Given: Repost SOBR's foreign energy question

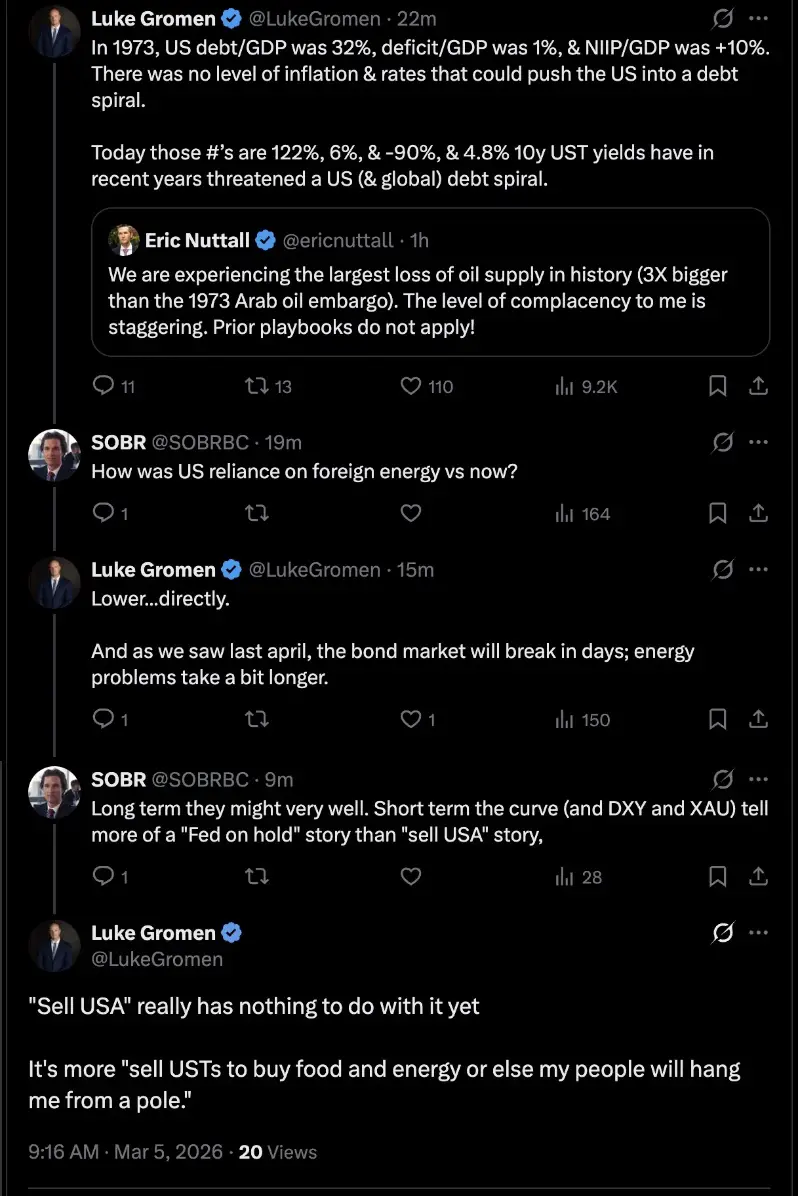Looking at the screenshot, I should [257, 514].
